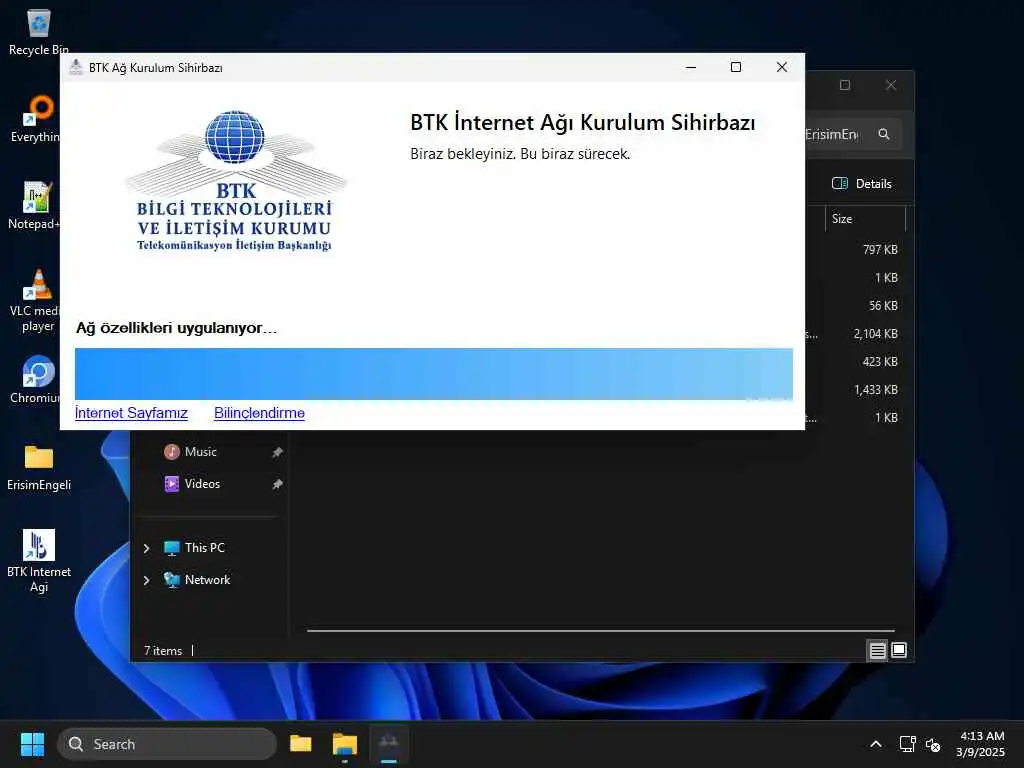
Task: Click search icon in Explorer search box
Action: [884, 134]
